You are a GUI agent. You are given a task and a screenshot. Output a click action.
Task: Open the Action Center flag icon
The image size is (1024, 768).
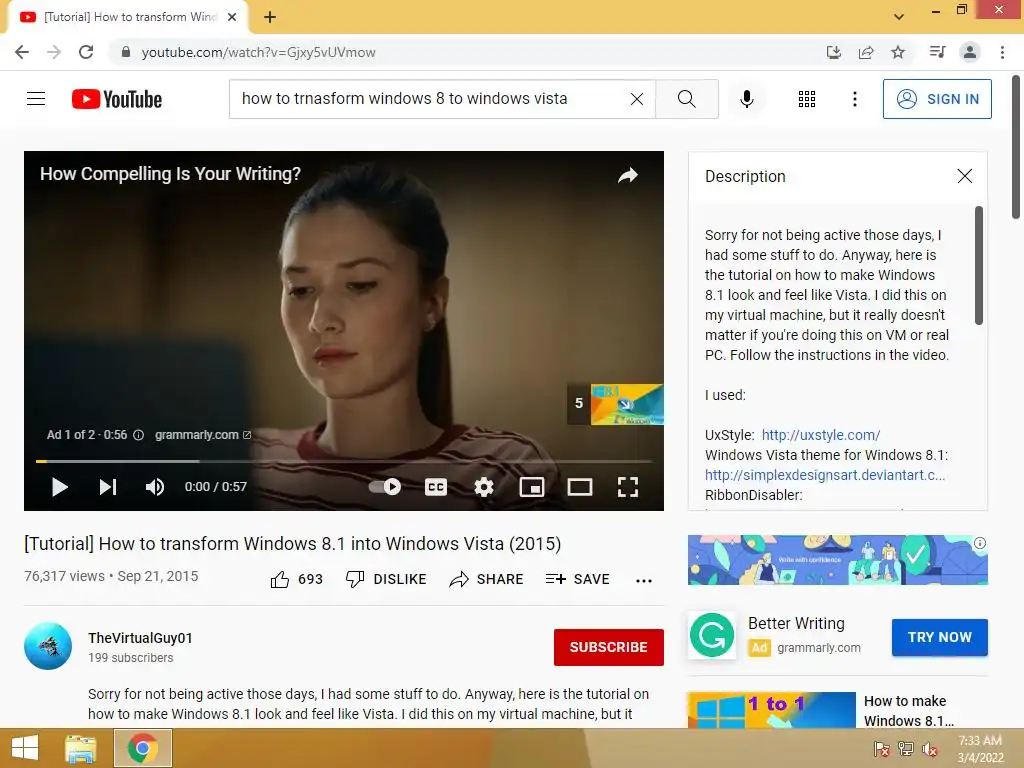(x=882, y=749)
